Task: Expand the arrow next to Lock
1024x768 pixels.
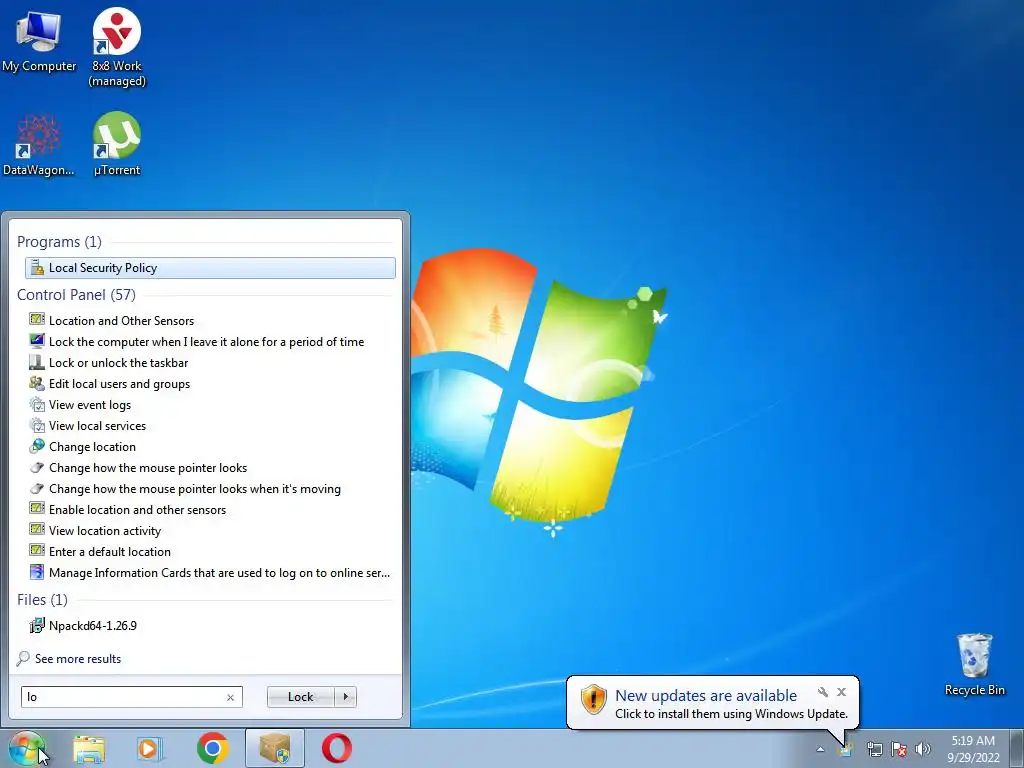Action: click(345, 697)
